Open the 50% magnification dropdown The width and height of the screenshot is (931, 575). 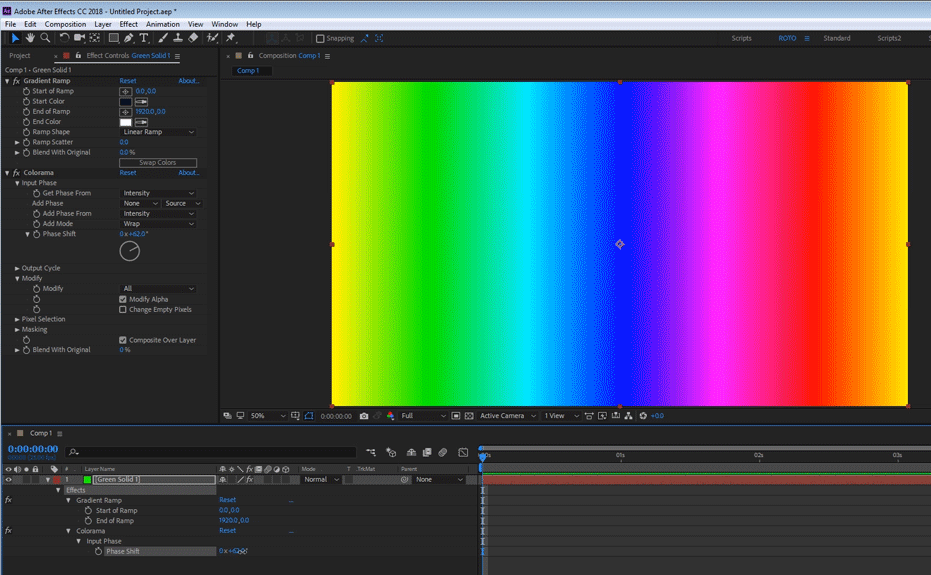(x=268, y=416)
